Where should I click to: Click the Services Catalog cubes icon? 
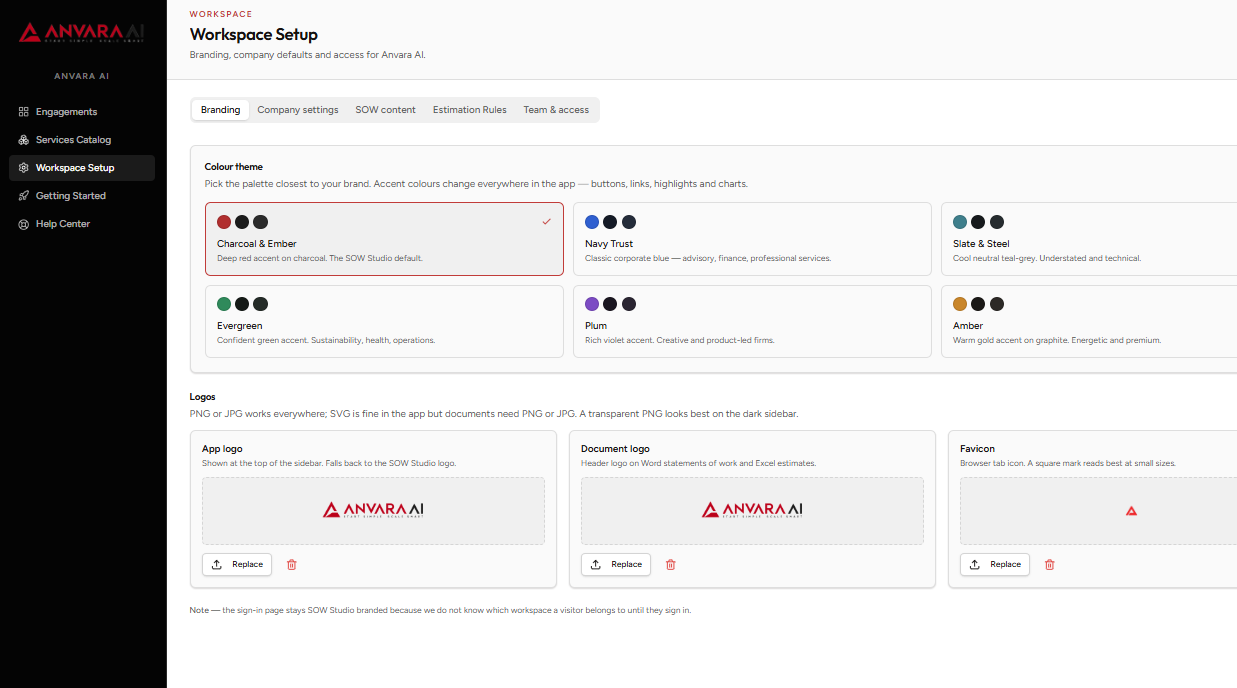[24, 140]
